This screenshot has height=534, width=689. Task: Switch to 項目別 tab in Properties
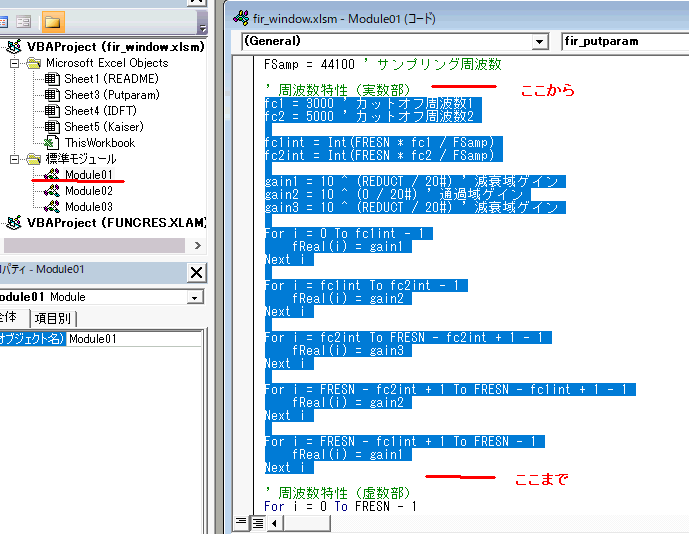click(x=53, y=318)
